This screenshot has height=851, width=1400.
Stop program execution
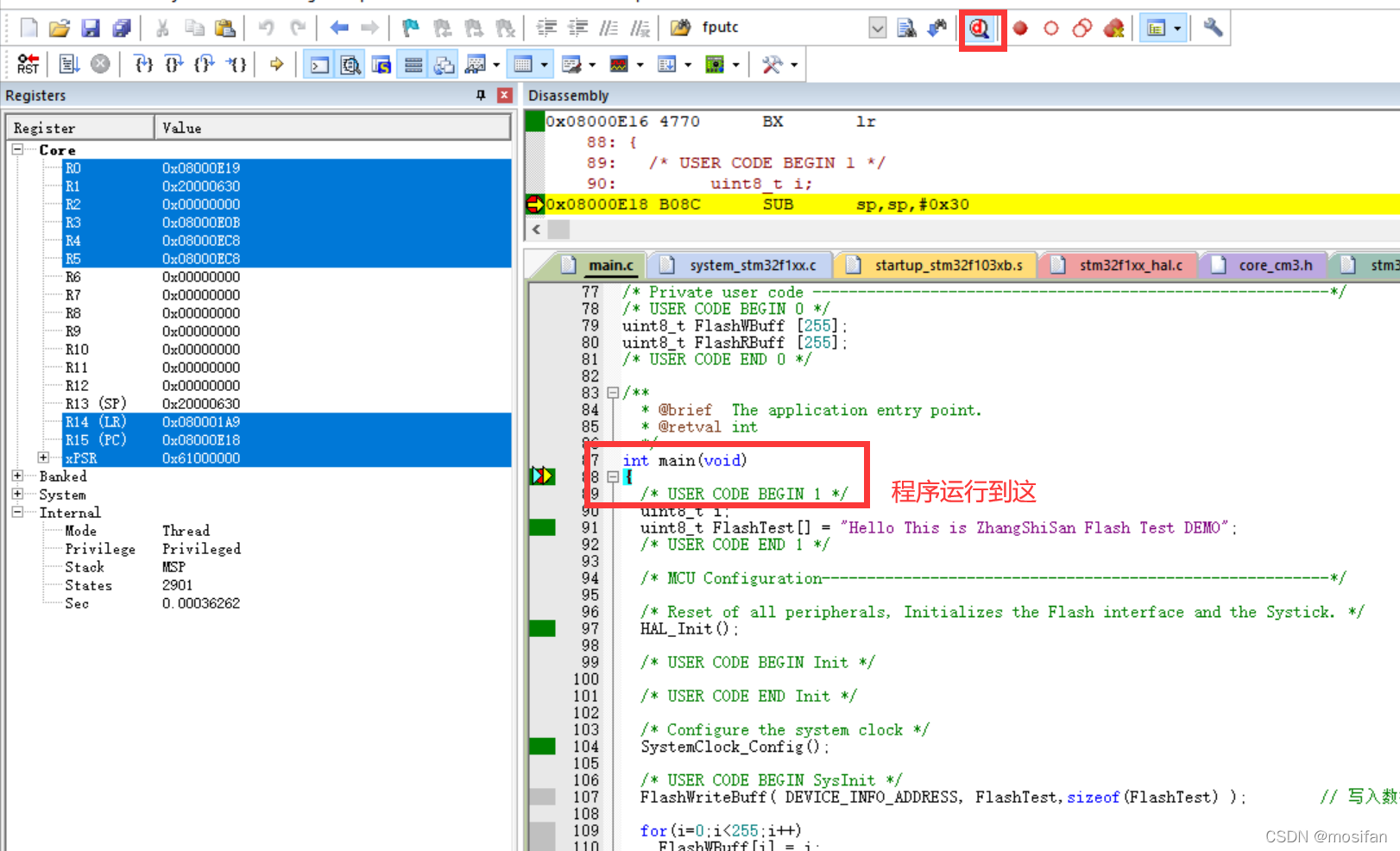(100, 64)
